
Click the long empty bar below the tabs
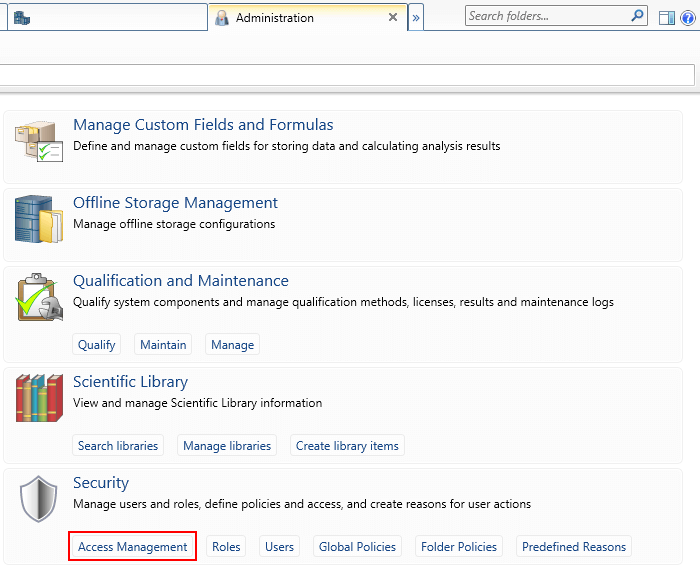[347, 75]
